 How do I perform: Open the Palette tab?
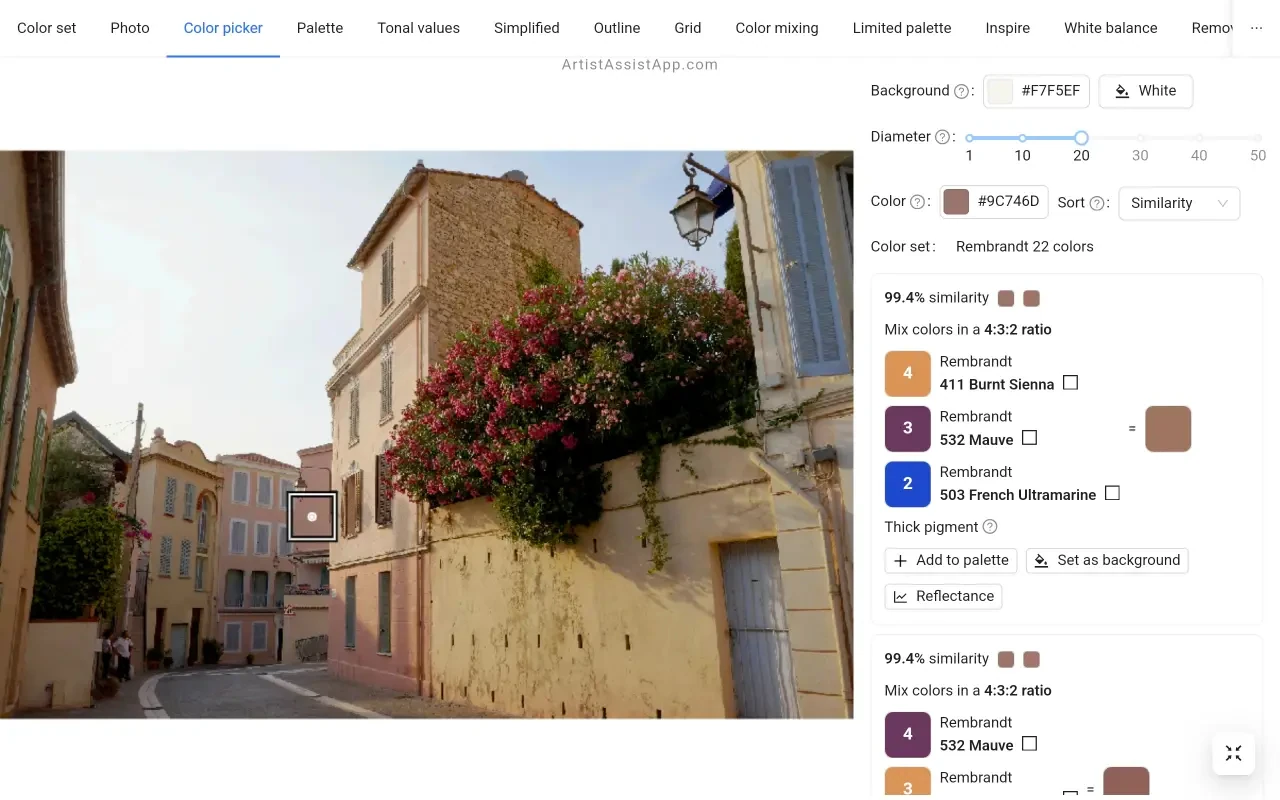(320, 28)
